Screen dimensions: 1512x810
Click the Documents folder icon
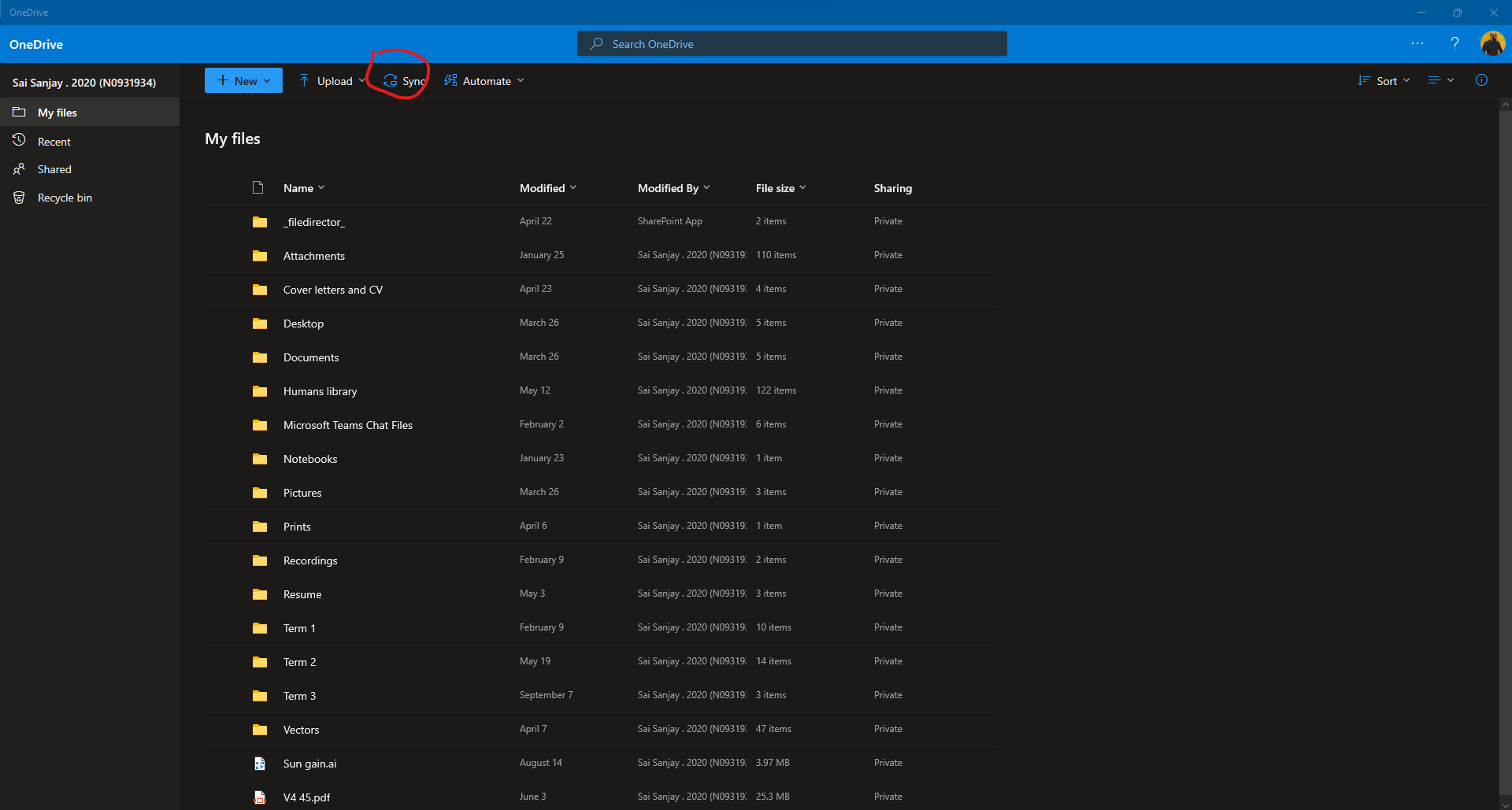tap(260, 357)
